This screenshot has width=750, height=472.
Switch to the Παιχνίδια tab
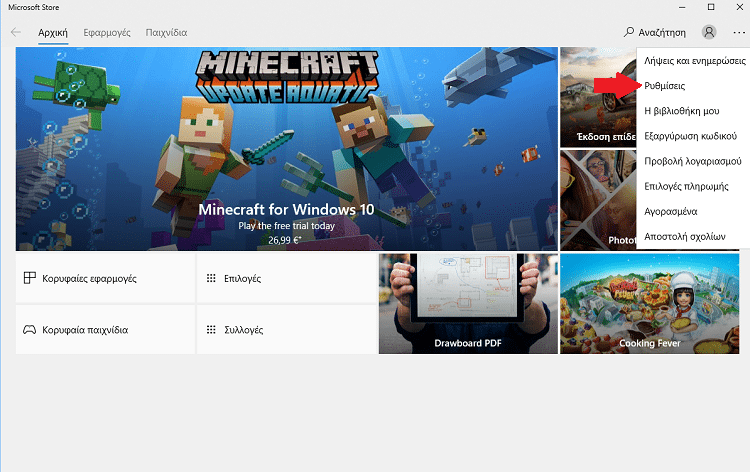click(x=166, y=33)
